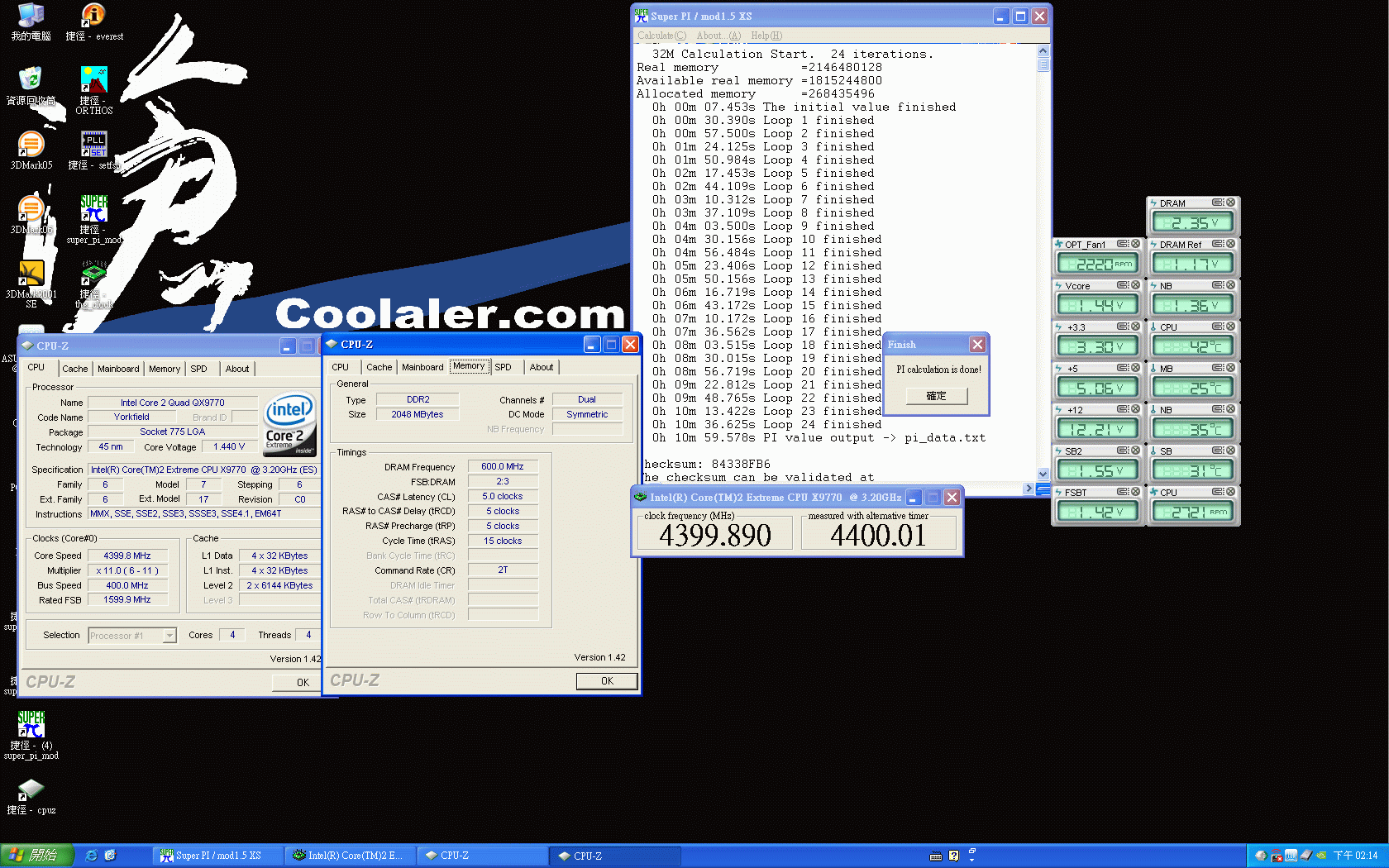Click the Core Speed 4399.8 MHz field

click(x=127, y=556)
